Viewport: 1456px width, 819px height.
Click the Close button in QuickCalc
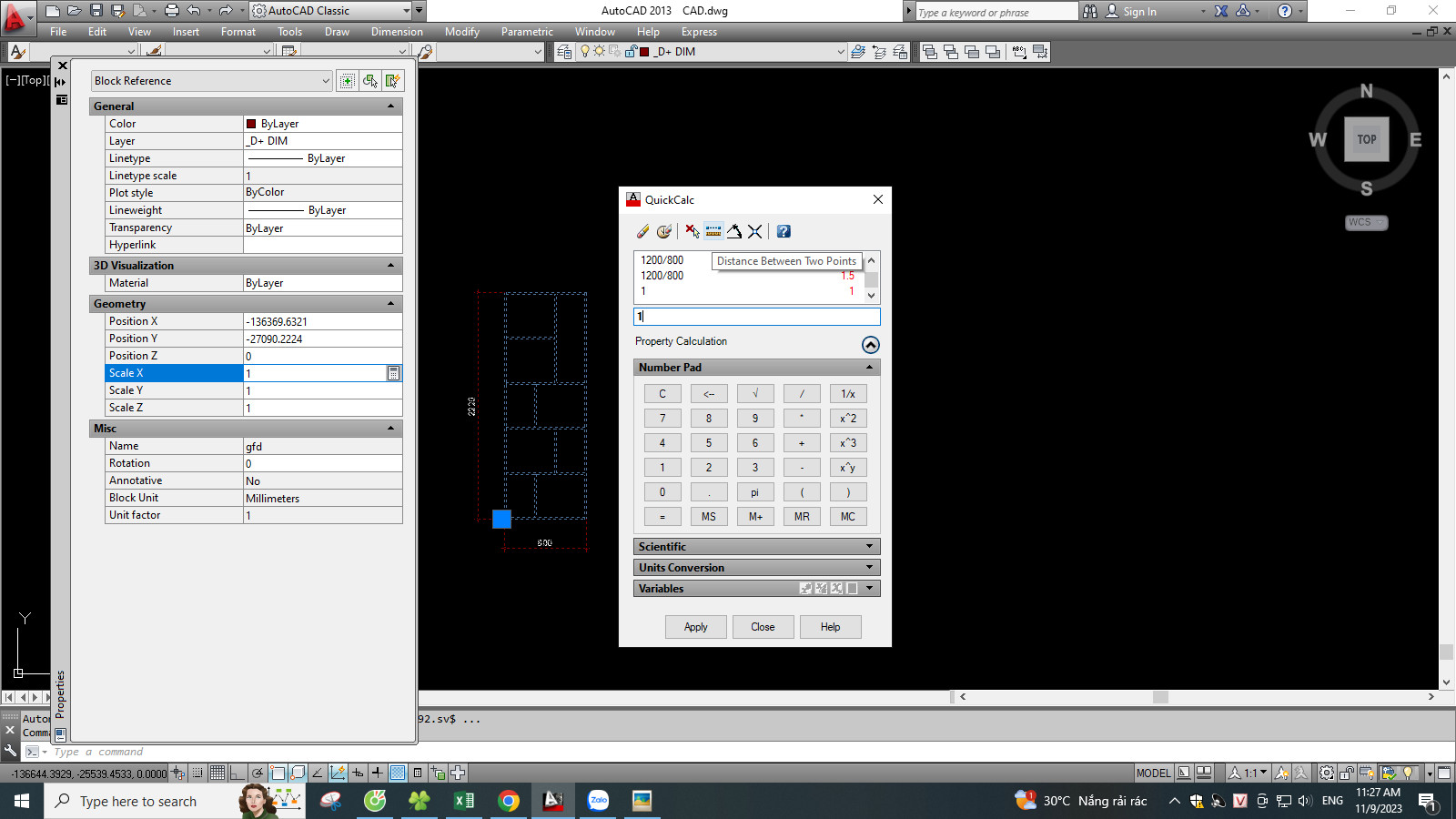click(763, 627)
